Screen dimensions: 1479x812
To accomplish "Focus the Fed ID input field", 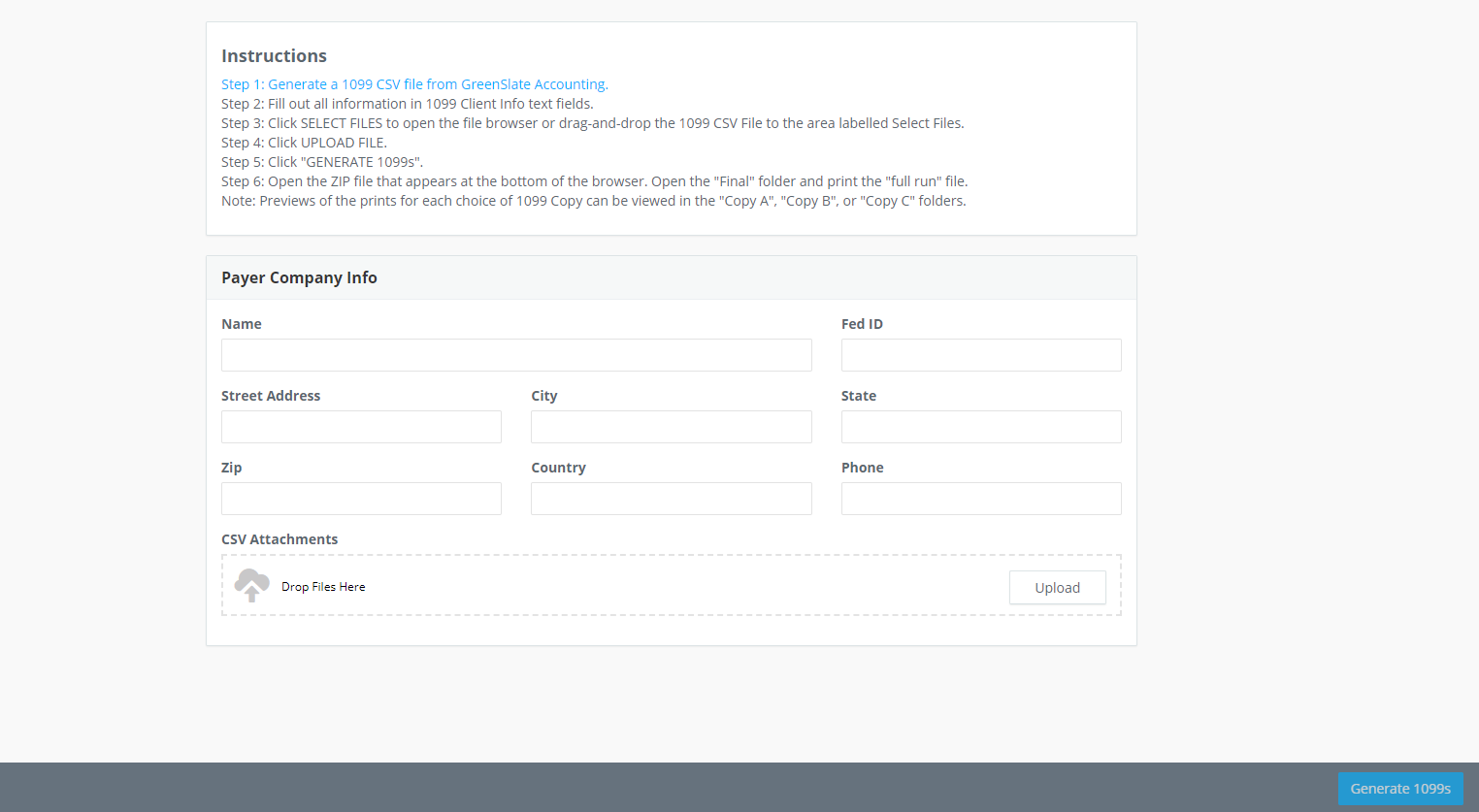I will tap(981, 355).
